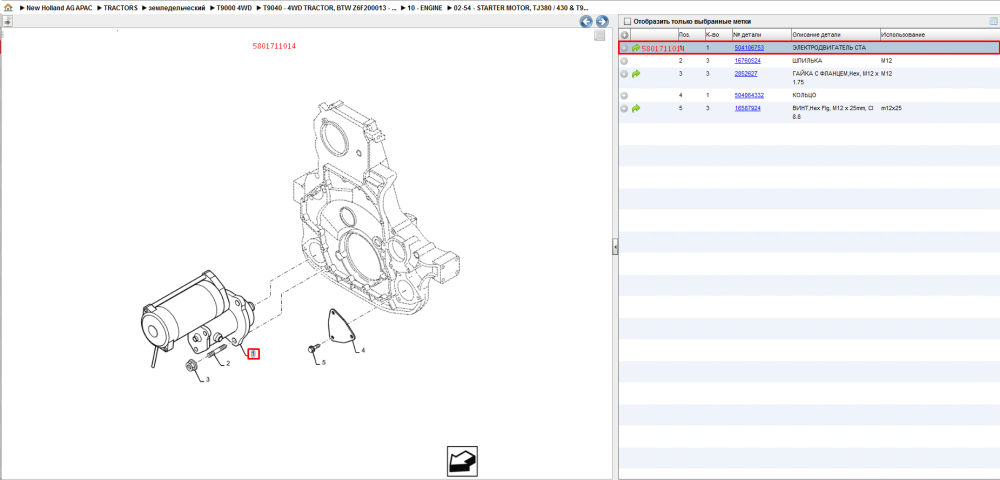The image size is (1000, 480).
Task: Click the round add icon for part 504106753
Action: click(x=624, y=48)
